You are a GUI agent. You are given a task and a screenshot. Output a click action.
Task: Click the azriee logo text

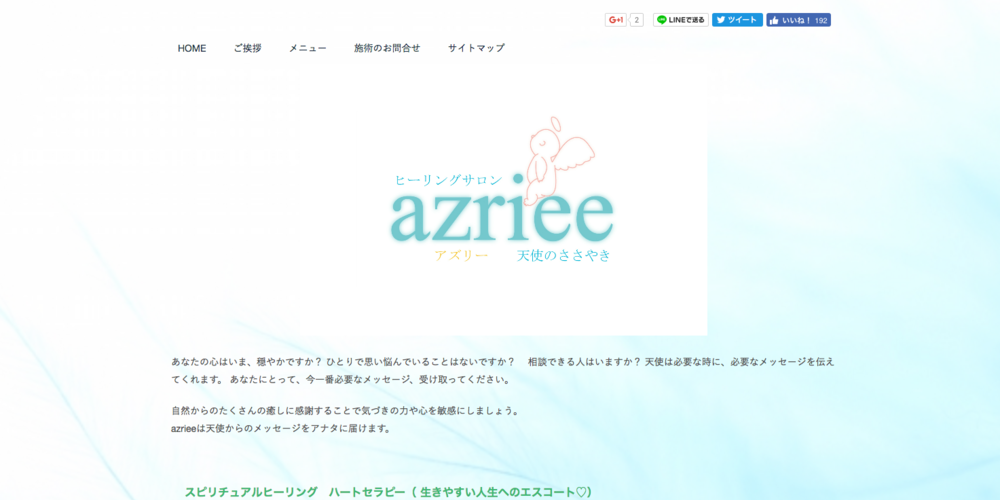(502, 216)
